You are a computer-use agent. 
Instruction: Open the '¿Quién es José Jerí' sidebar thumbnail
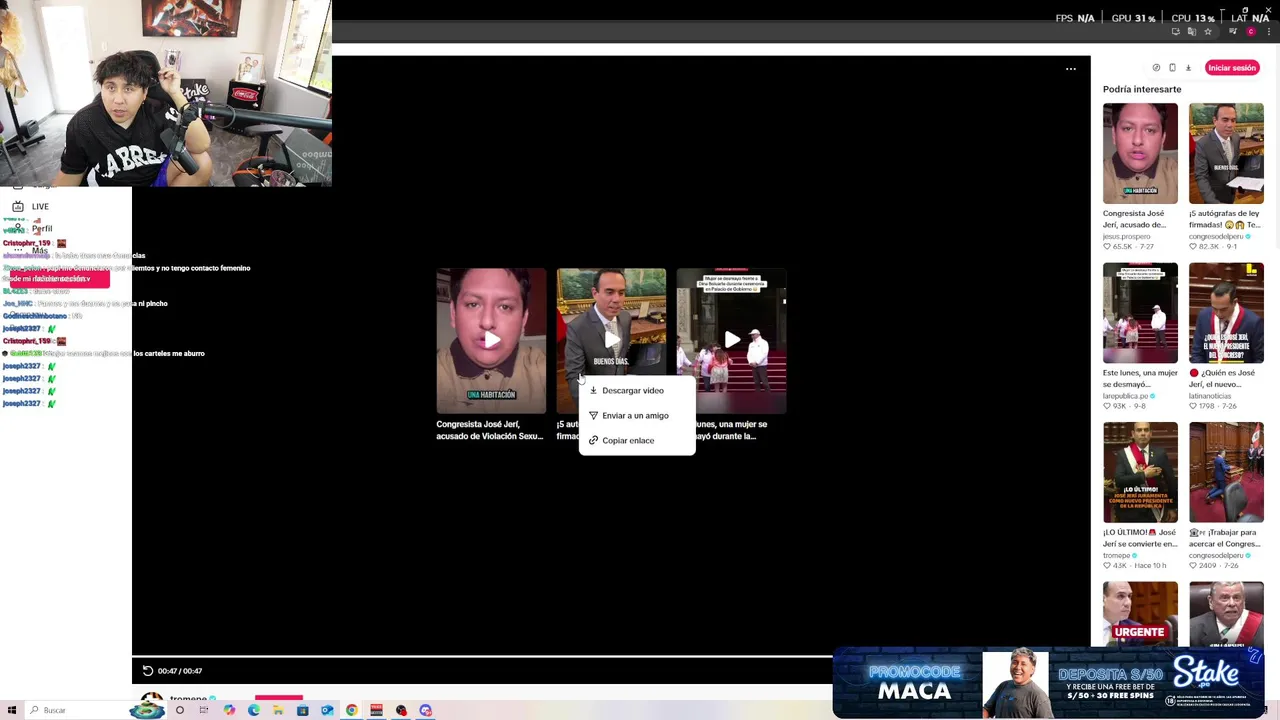1226,313
